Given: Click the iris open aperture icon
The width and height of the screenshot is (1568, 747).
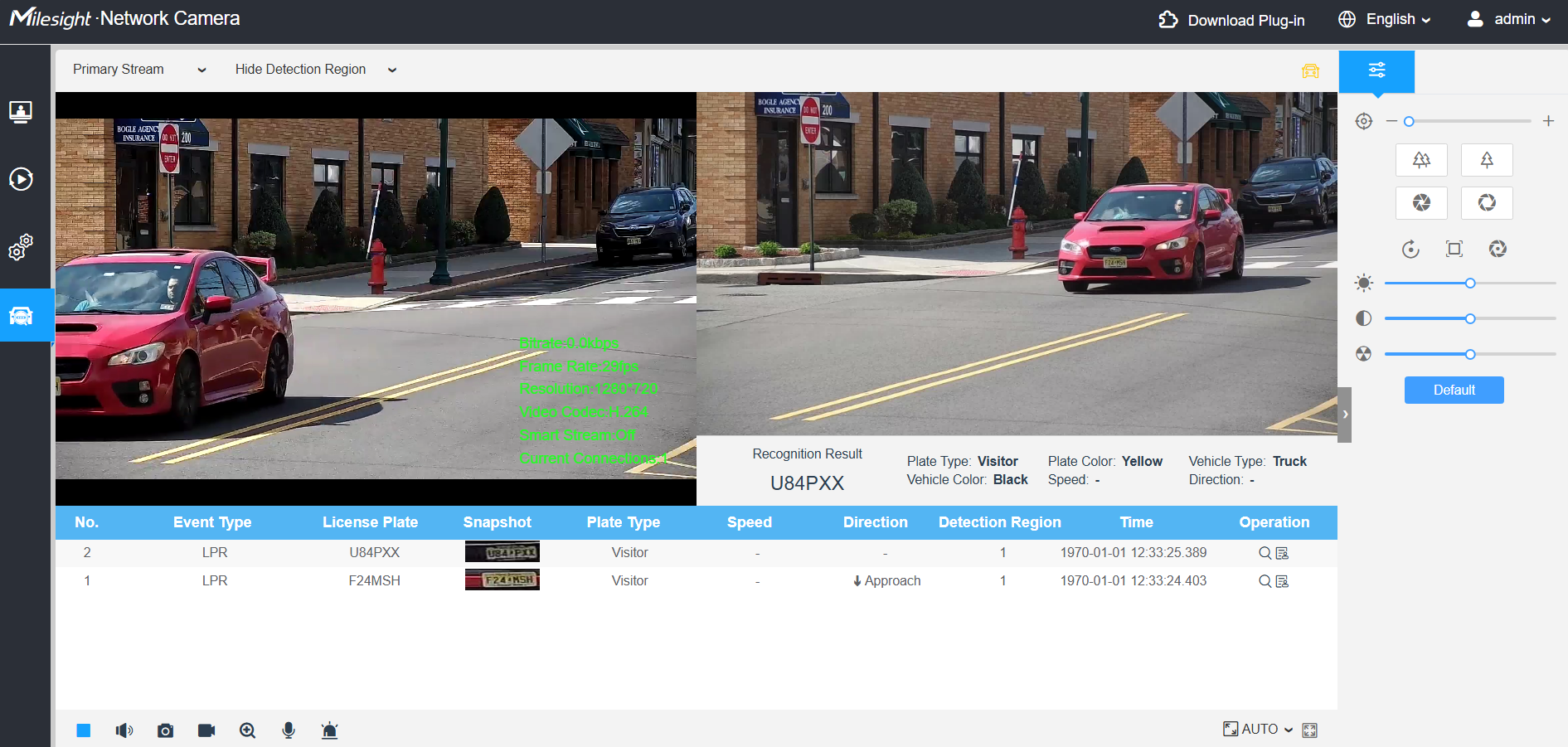Looking at the screenshot, I should (1487, 203).
